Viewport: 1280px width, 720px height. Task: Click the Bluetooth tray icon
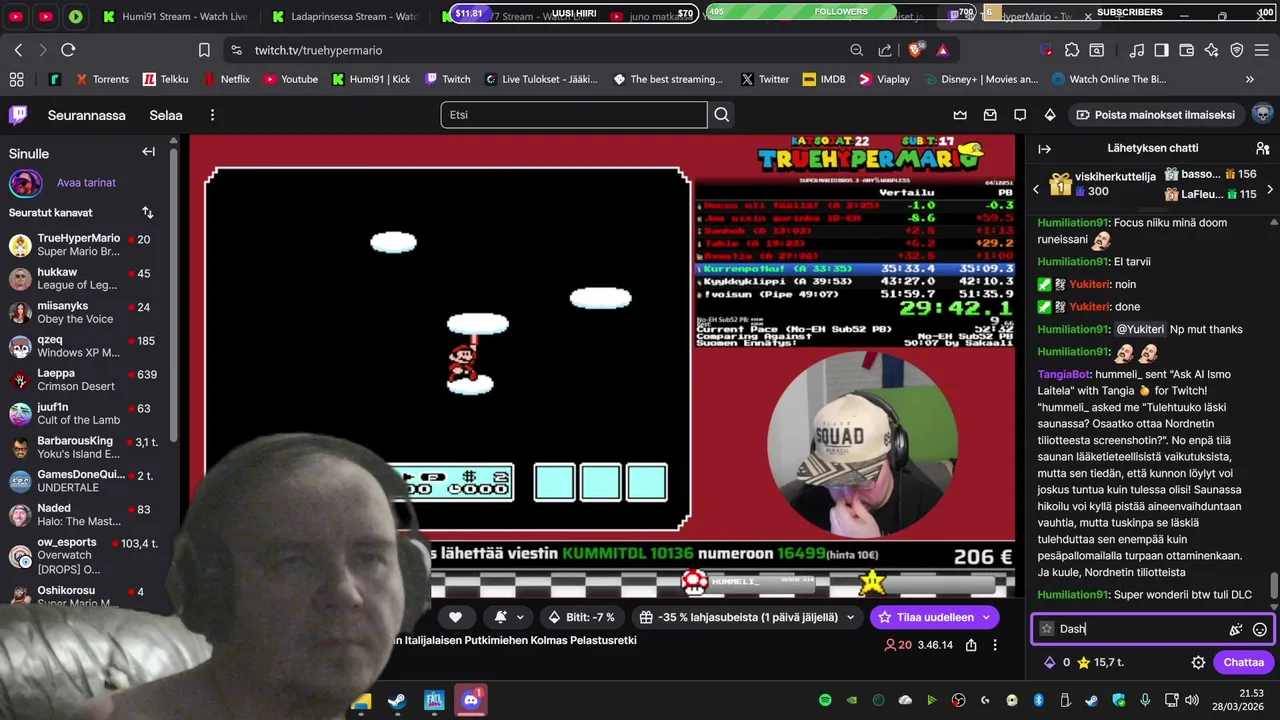pos(1038,700)
